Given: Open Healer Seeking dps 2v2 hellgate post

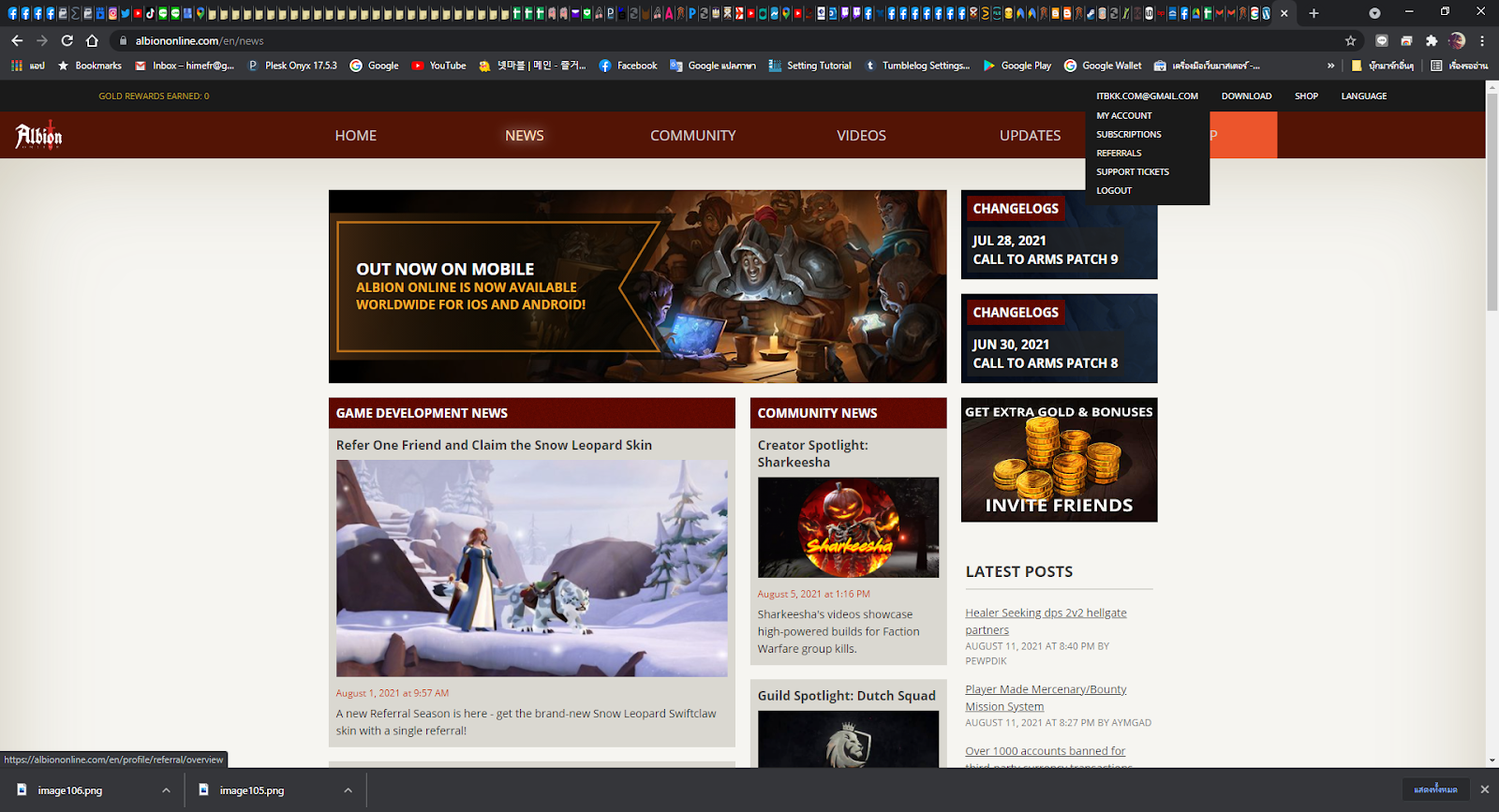Looking at the screenshot, I should (1046, 621).
